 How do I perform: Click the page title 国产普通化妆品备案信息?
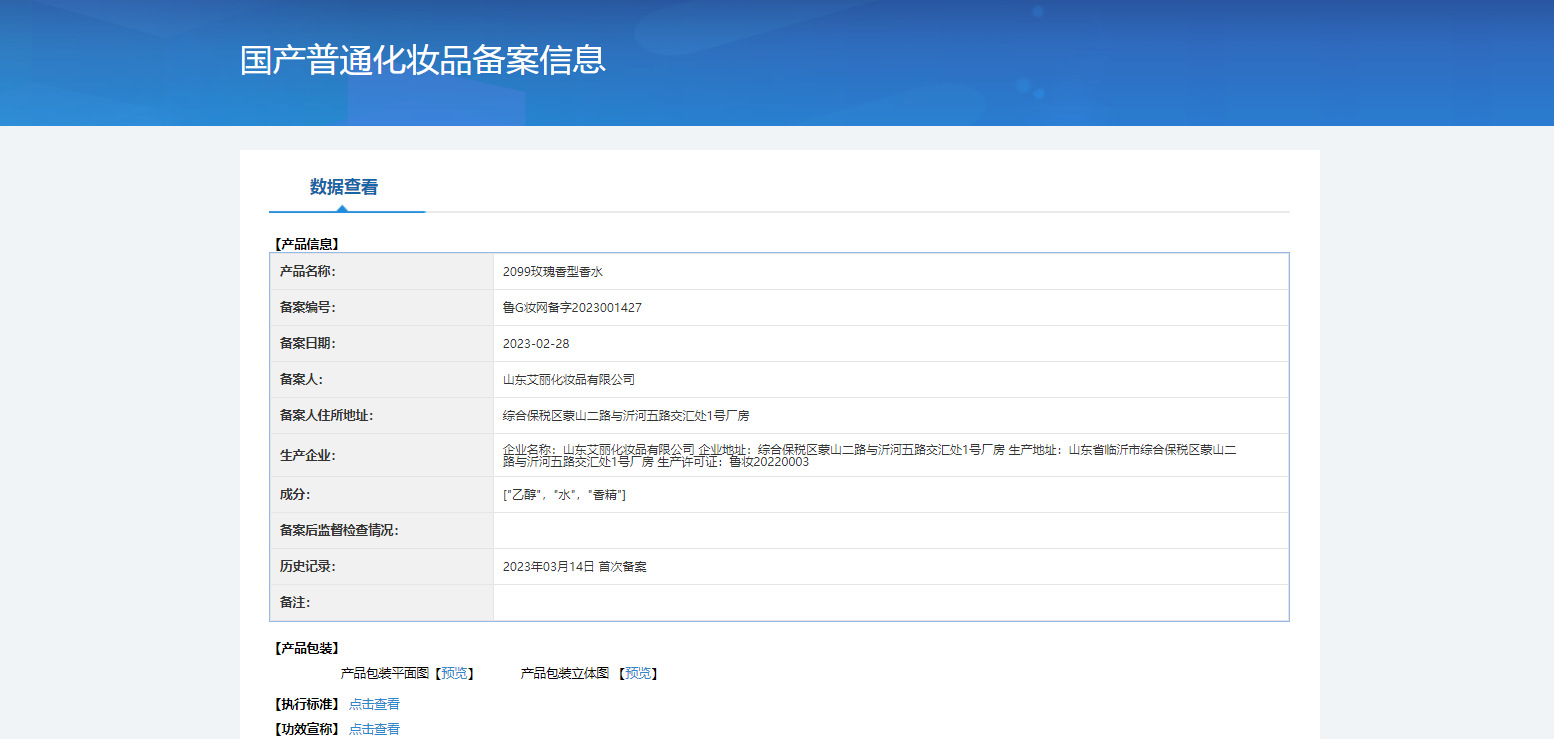(x=422, y=59)
